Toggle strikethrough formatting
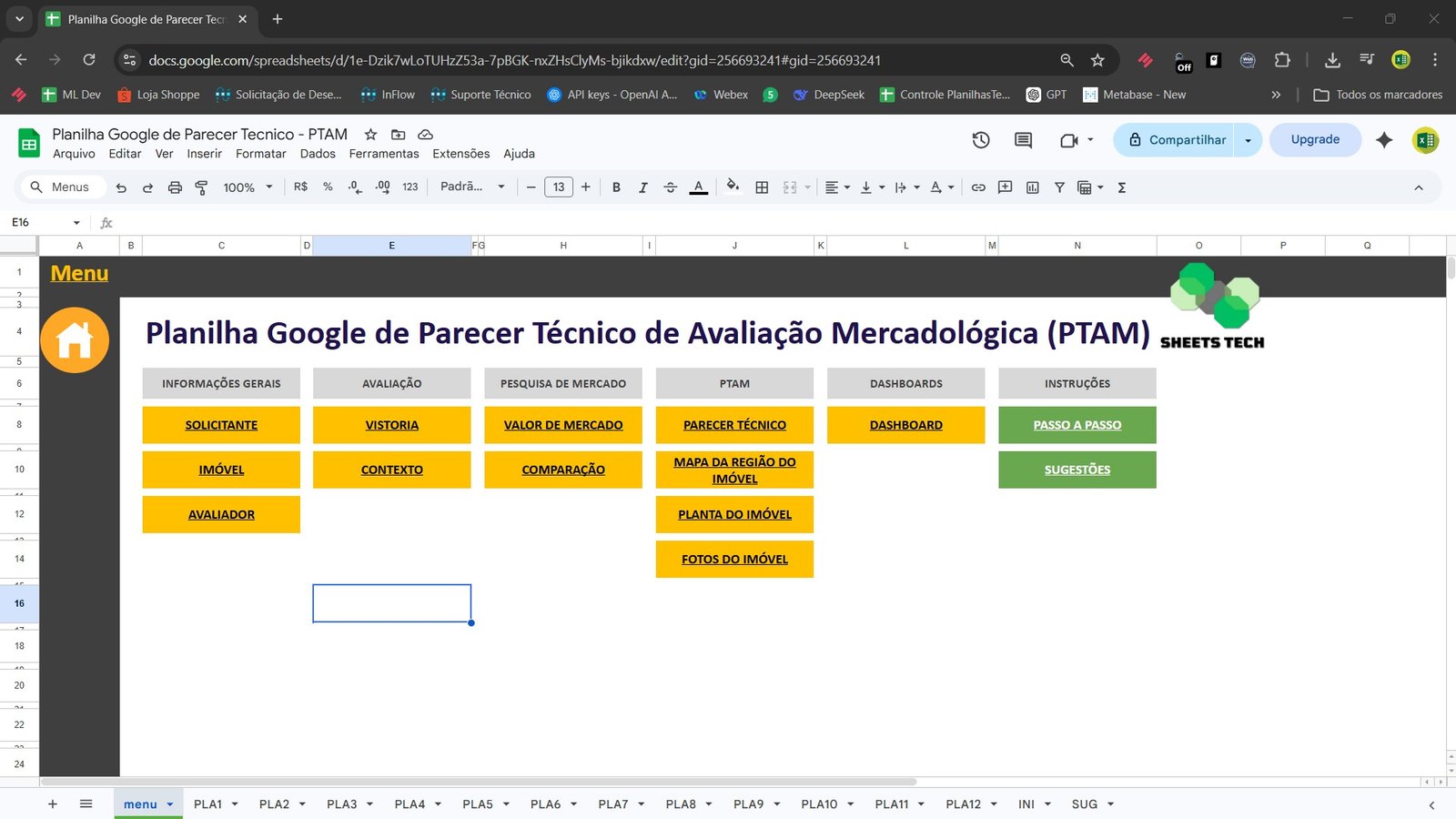This screenshot has width=1456, height=819. click(x=671, y=187)
